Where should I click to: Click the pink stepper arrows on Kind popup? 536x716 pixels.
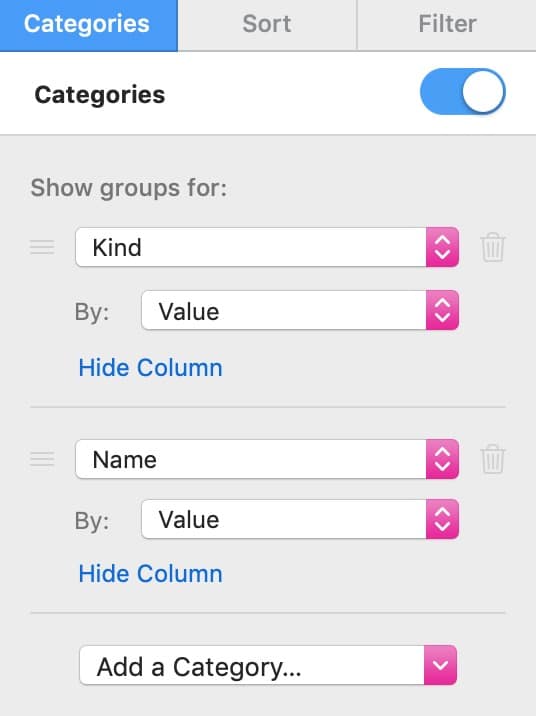[x=442, y=247]
